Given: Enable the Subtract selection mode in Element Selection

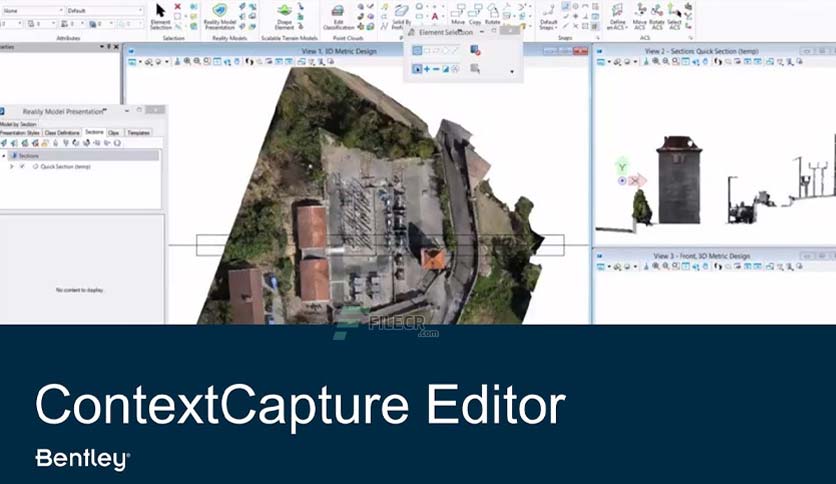Looking at the screenshot, I should (436, 69).
